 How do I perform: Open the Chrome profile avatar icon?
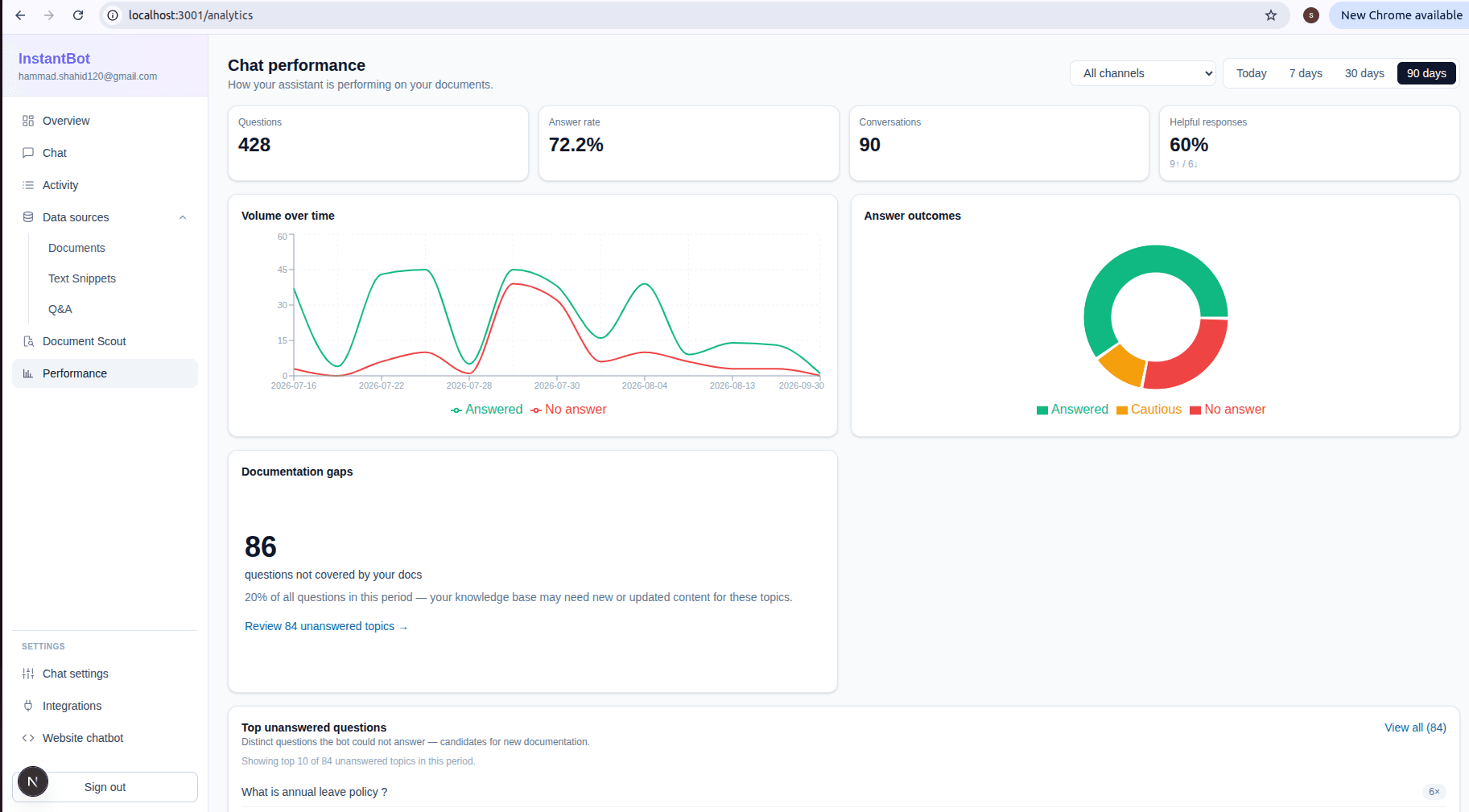[x=1311, y=15]
